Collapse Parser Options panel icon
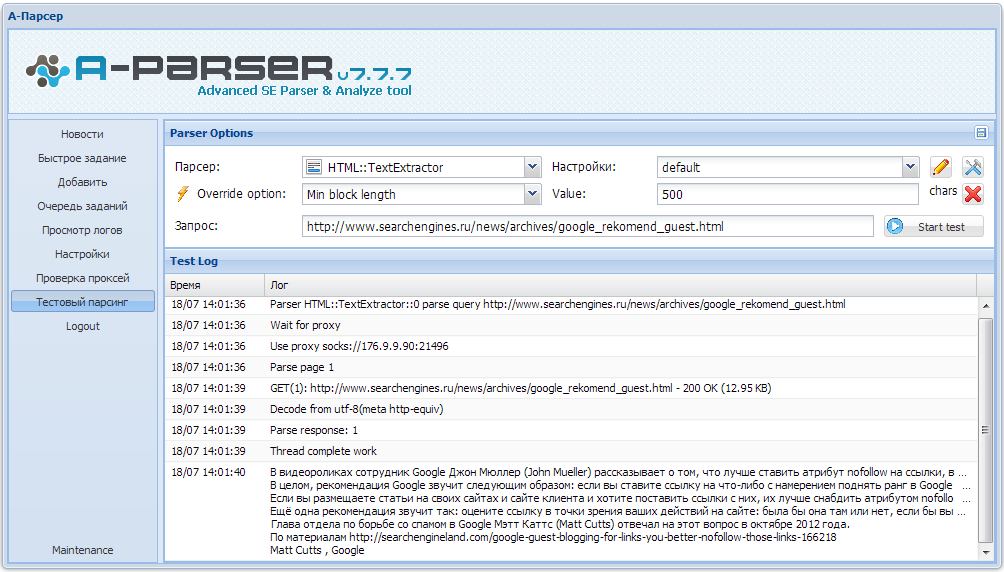 click(980, 133)
